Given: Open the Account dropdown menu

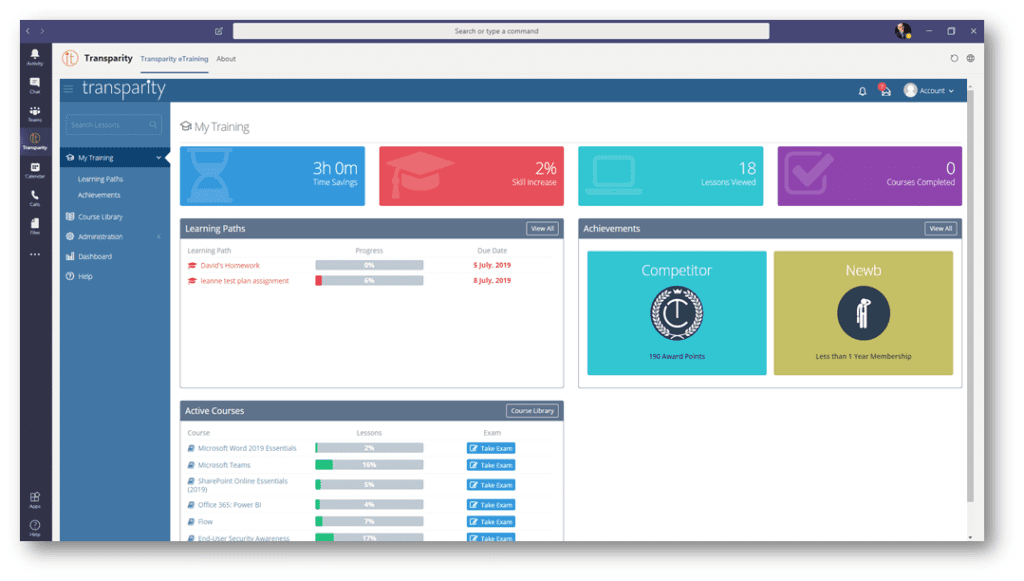Looking at the screenshot, I should coord(929,91).
